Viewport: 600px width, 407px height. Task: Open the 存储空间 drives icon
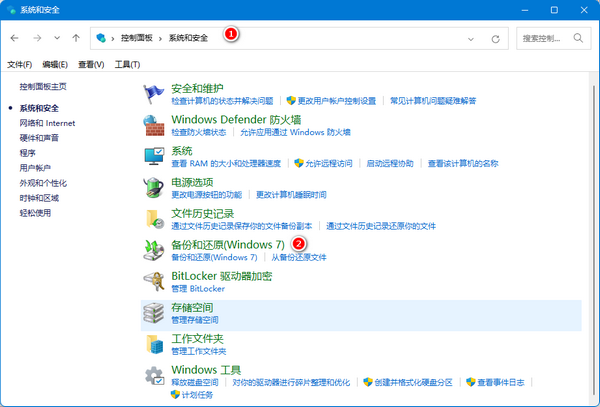pyautogui.click(x=153, y=312)
